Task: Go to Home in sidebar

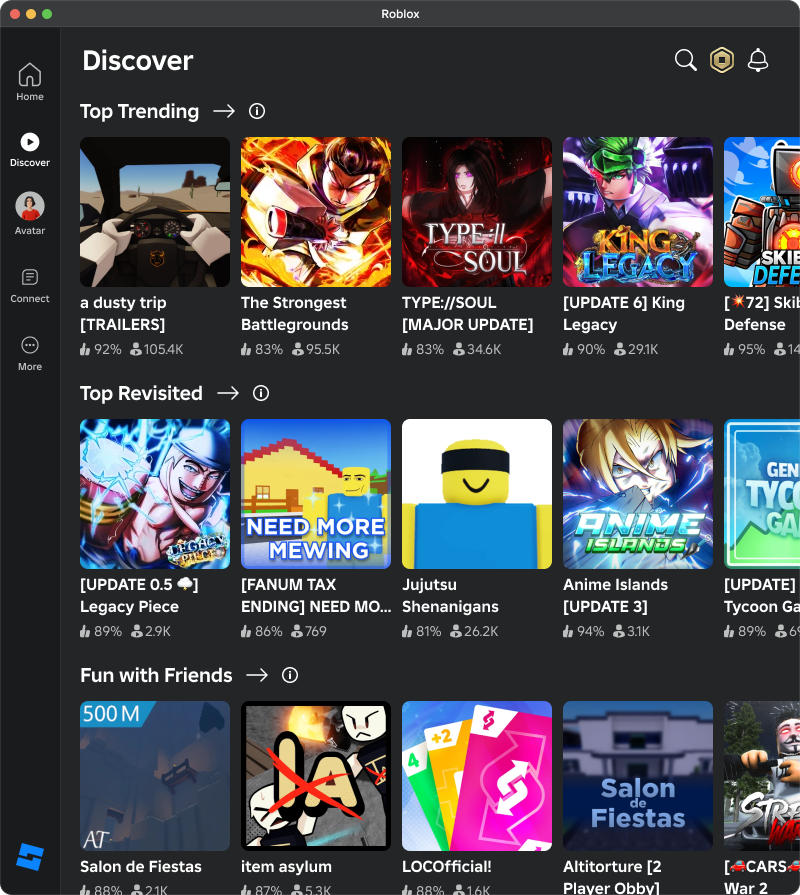Action: 30,82
